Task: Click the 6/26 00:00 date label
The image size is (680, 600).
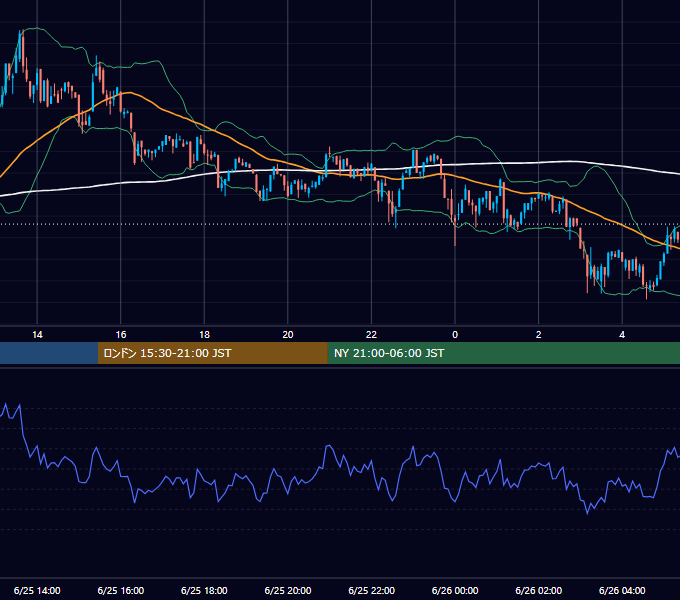Action: tap(455, 590)
